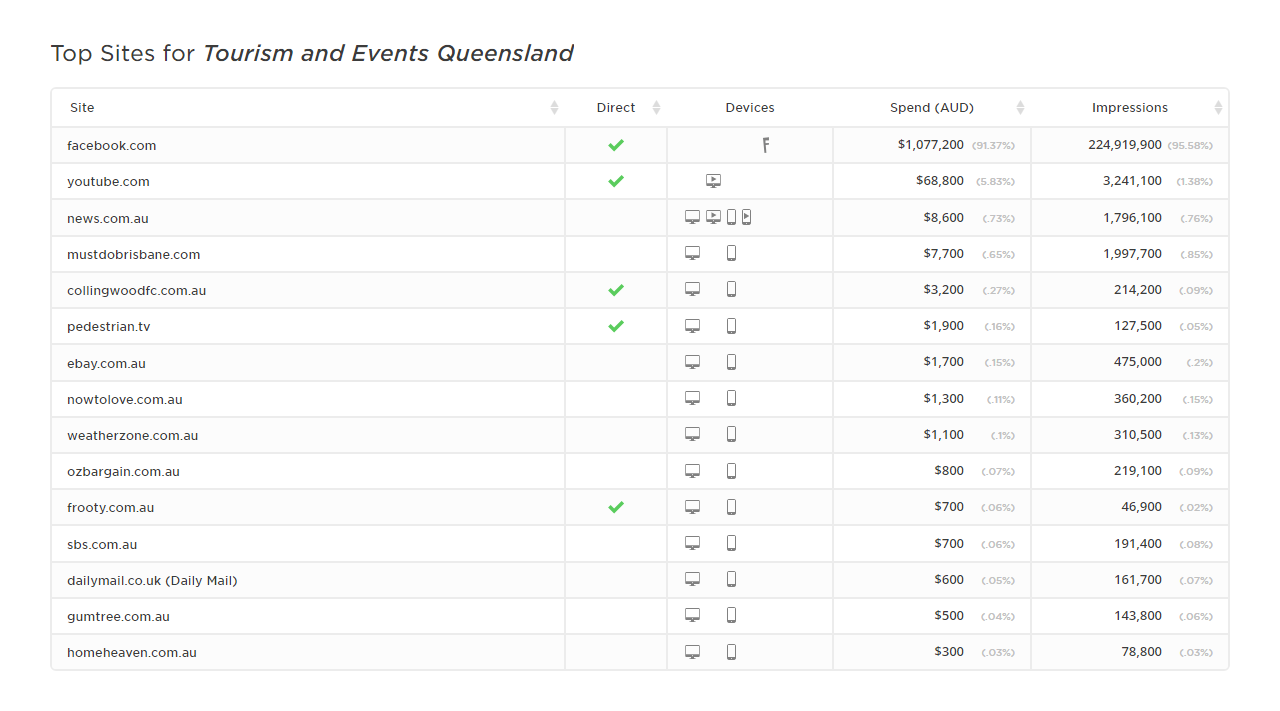Click the green Direct checkmark for youtube.com
This screenshot has height=711, width=1280.
616,181
